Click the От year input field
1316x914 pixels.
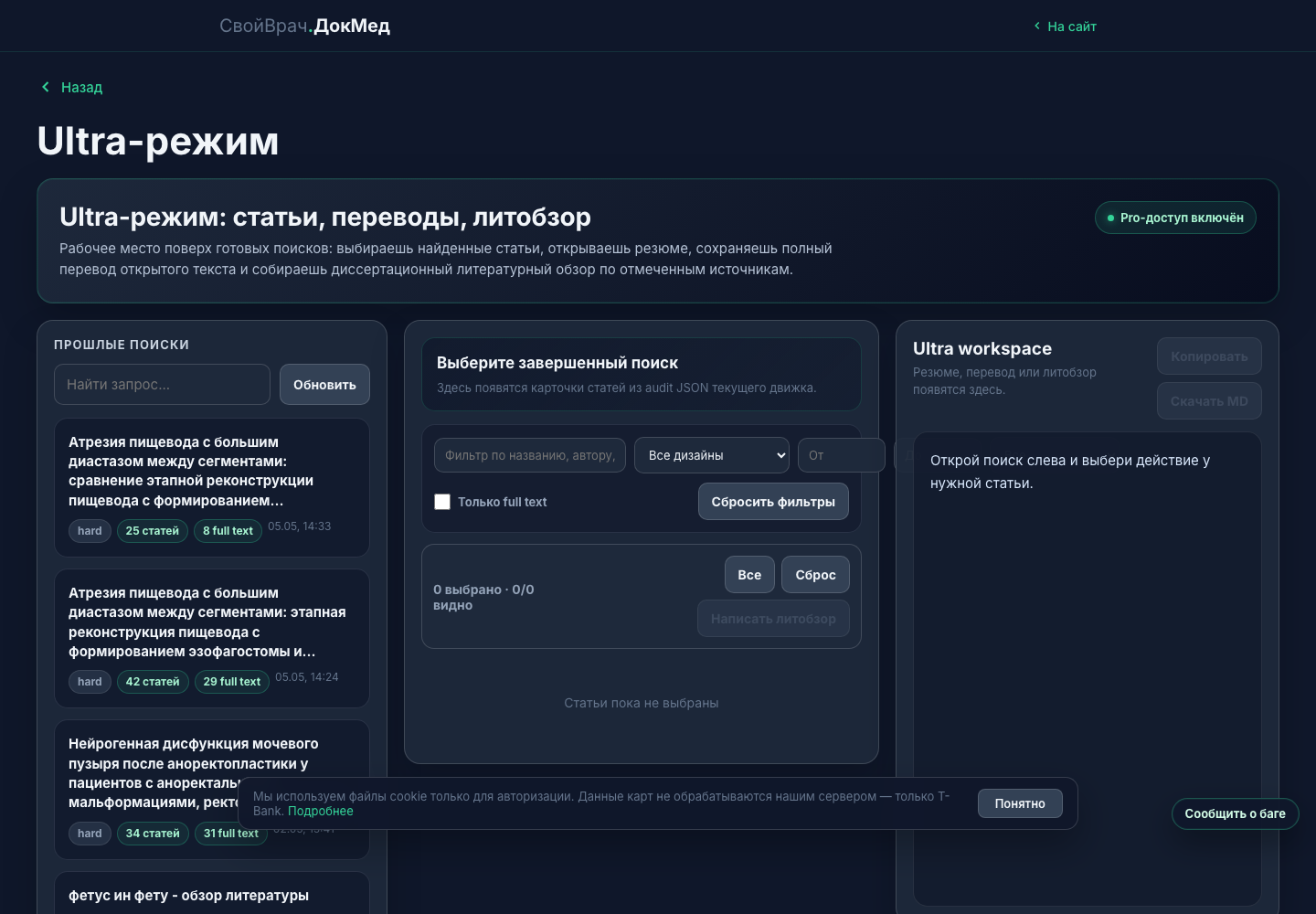(x=841, y=455)
